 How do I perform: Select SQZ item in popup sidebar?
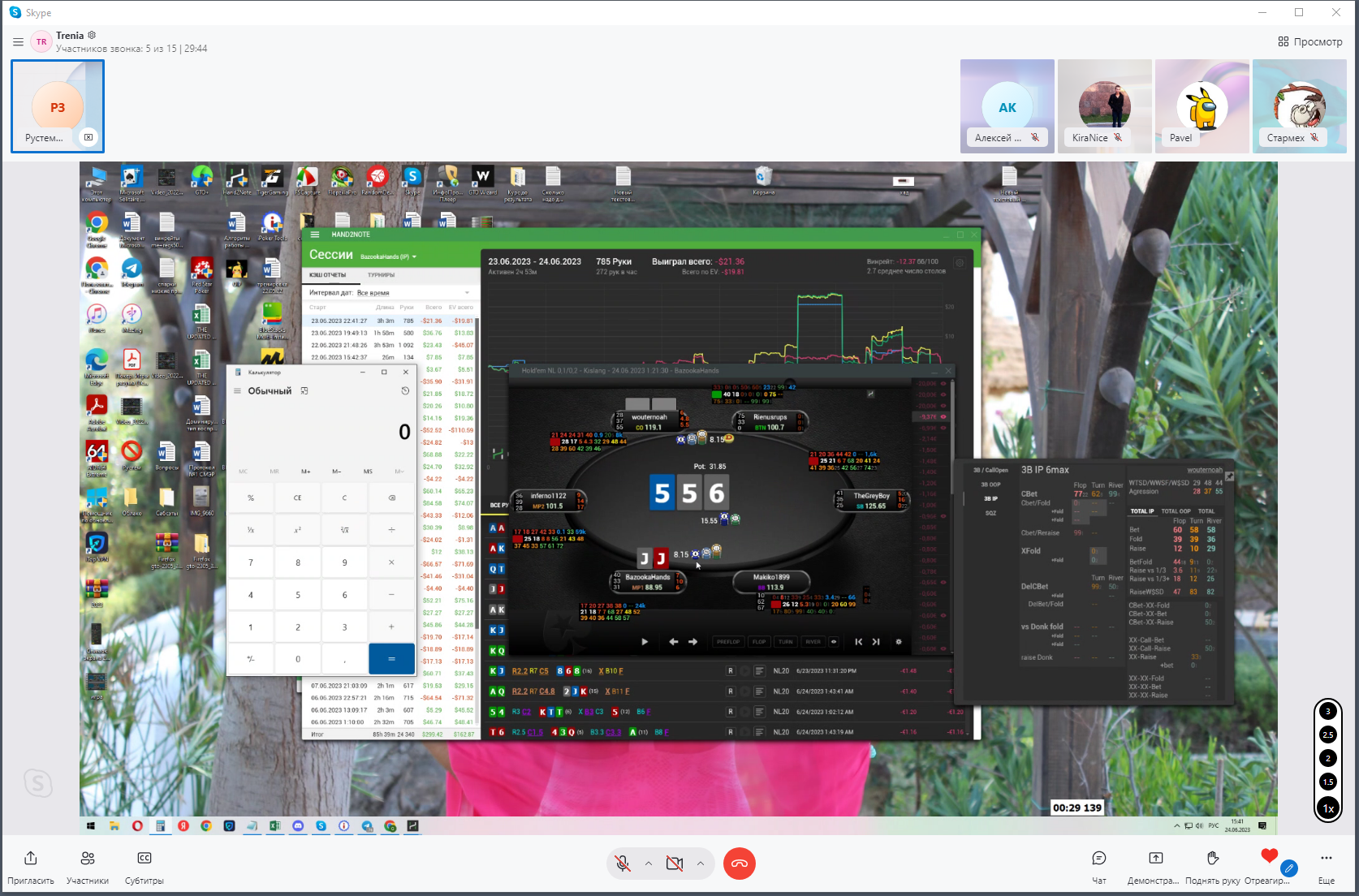(x=991, y=513)
